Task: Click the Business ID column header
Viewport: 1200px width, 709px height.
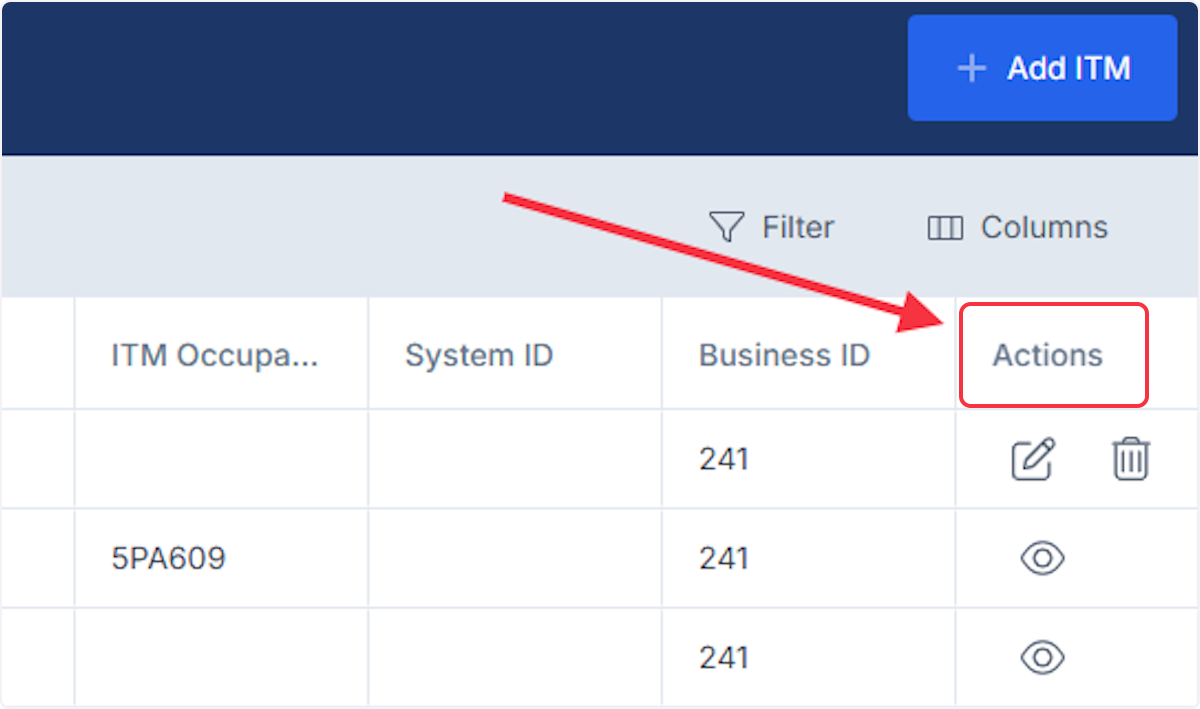Action: (809, 354)
